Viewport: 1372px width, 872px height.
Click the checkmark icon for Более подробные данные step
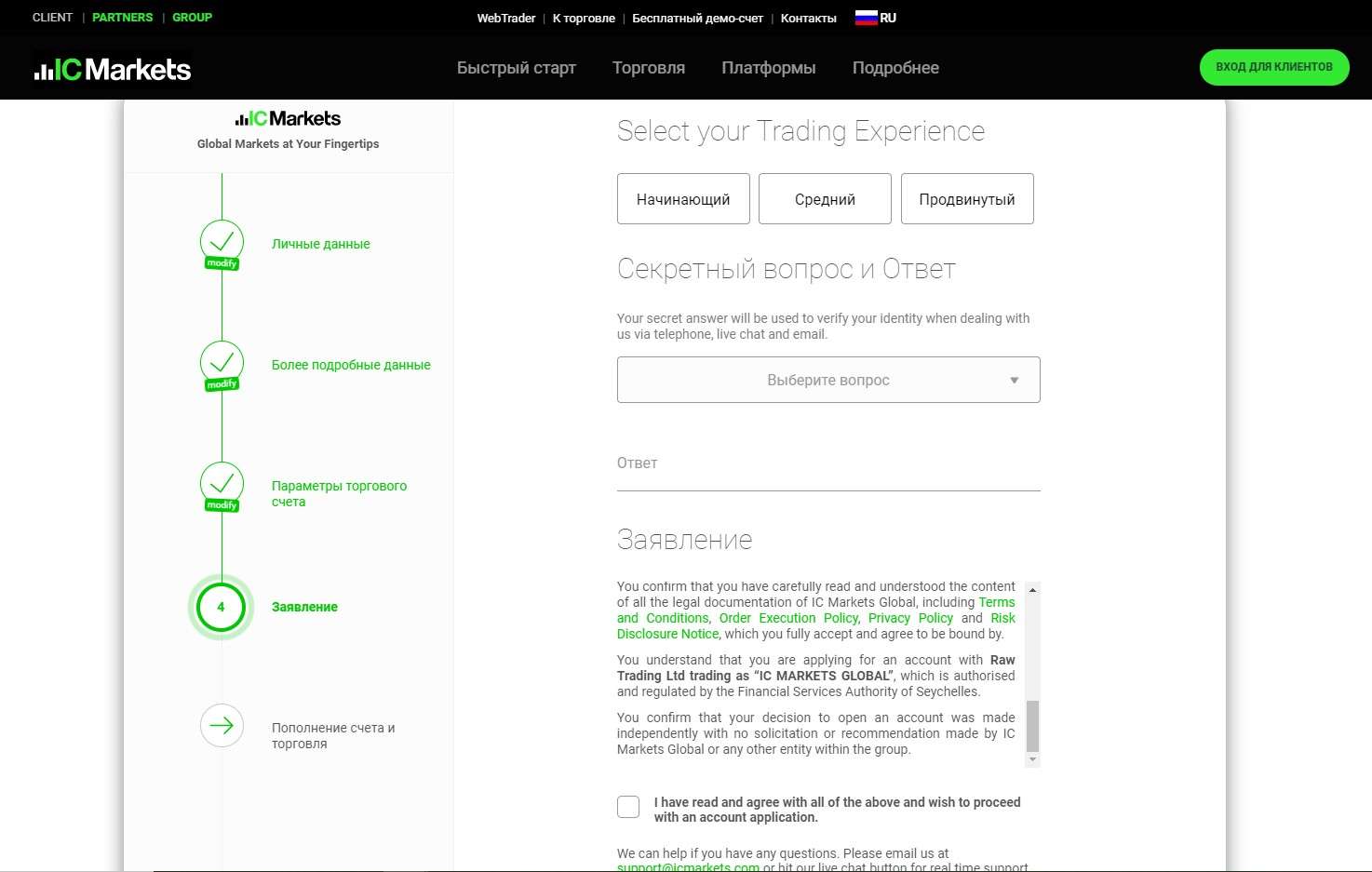[x=222, y=361]
